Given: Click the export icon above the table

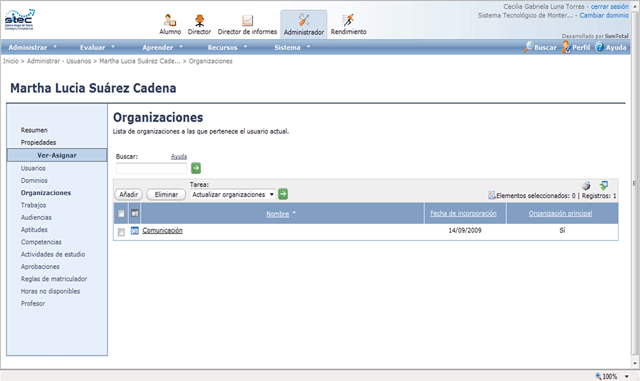Looking at the screenshot, I should [x=604, y=185].
